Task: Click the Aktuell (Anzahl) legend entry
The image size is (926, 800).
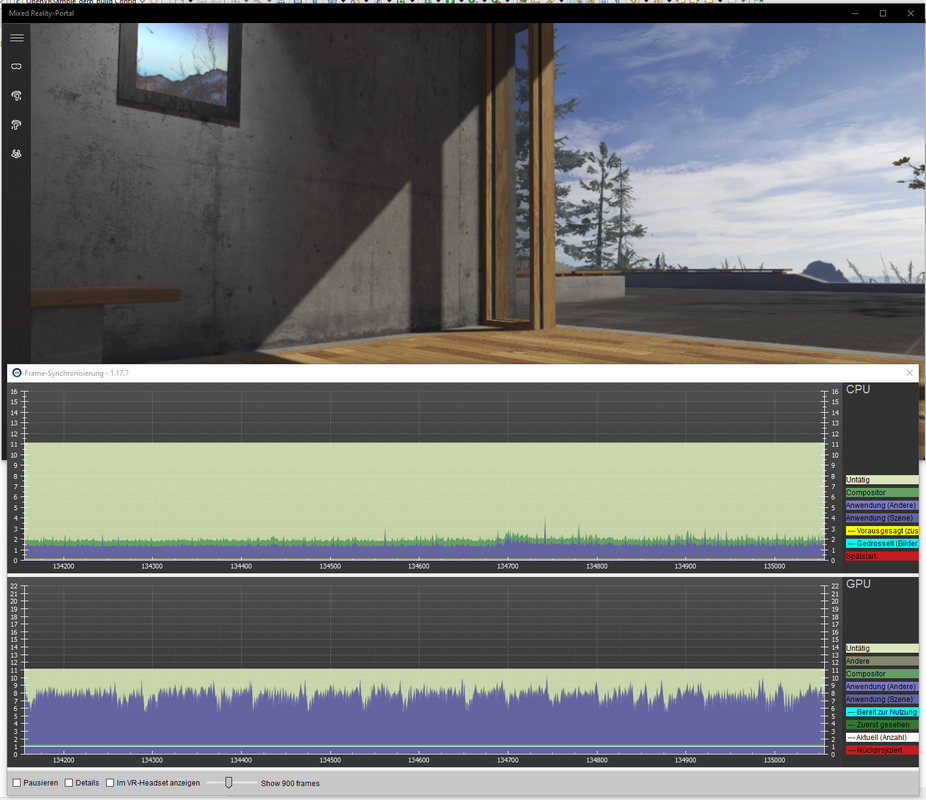Action: pyautogui.click(x=882, y=737)
